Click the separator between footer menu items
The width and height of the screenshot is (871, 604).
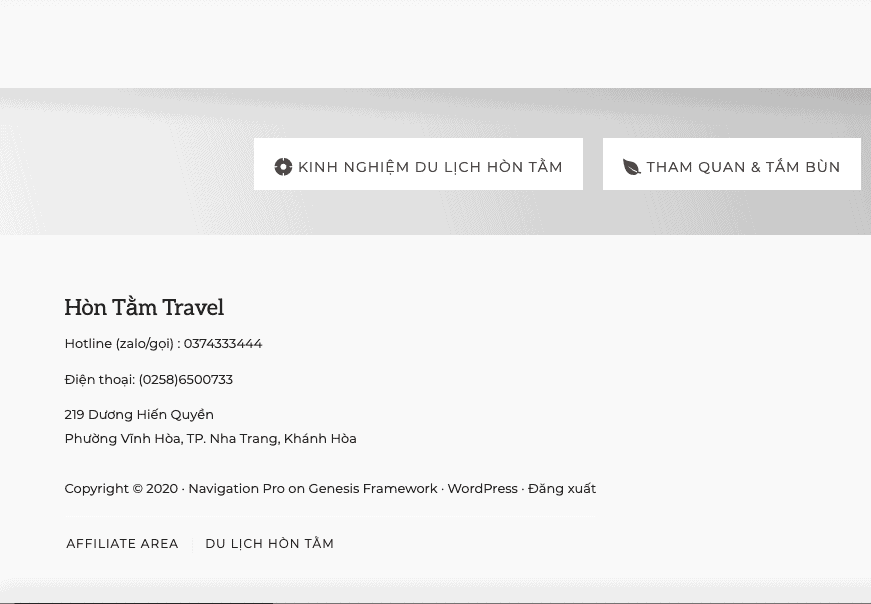pyautogui.click(x=192, y=545)
